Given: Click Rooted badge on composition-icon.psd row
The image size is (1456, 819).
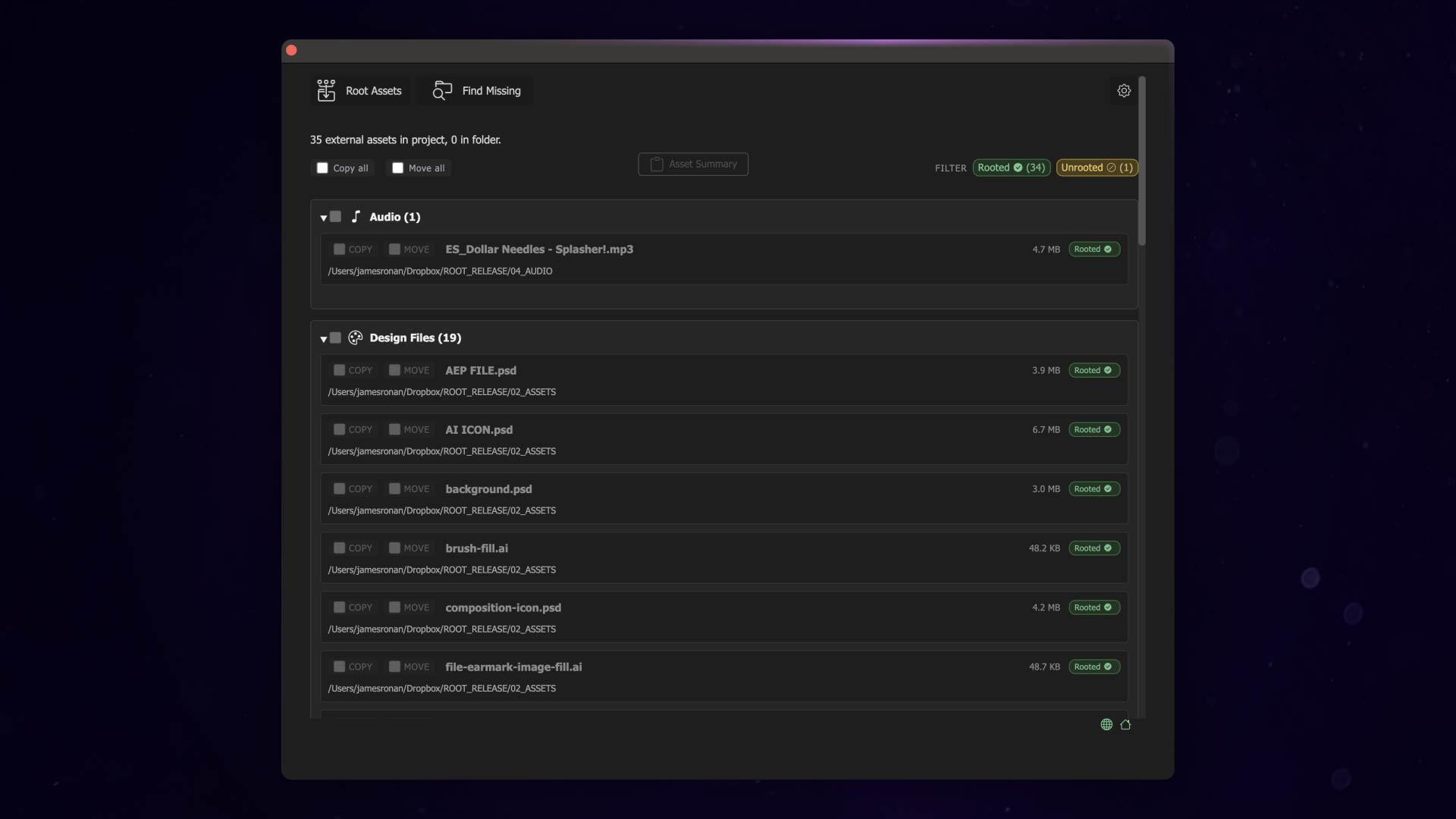Looking at the screenshot, I should pos(1094,607).
